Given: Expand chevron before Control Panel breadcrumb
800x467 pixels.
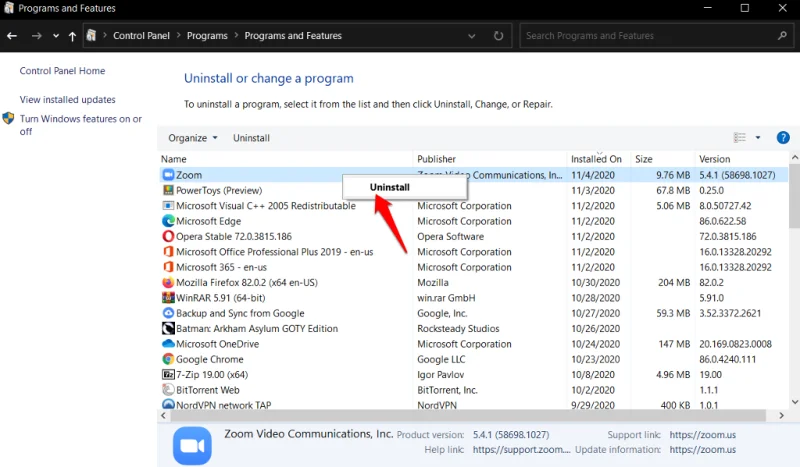Looking at the screenshot, I should tap(105, 35).
